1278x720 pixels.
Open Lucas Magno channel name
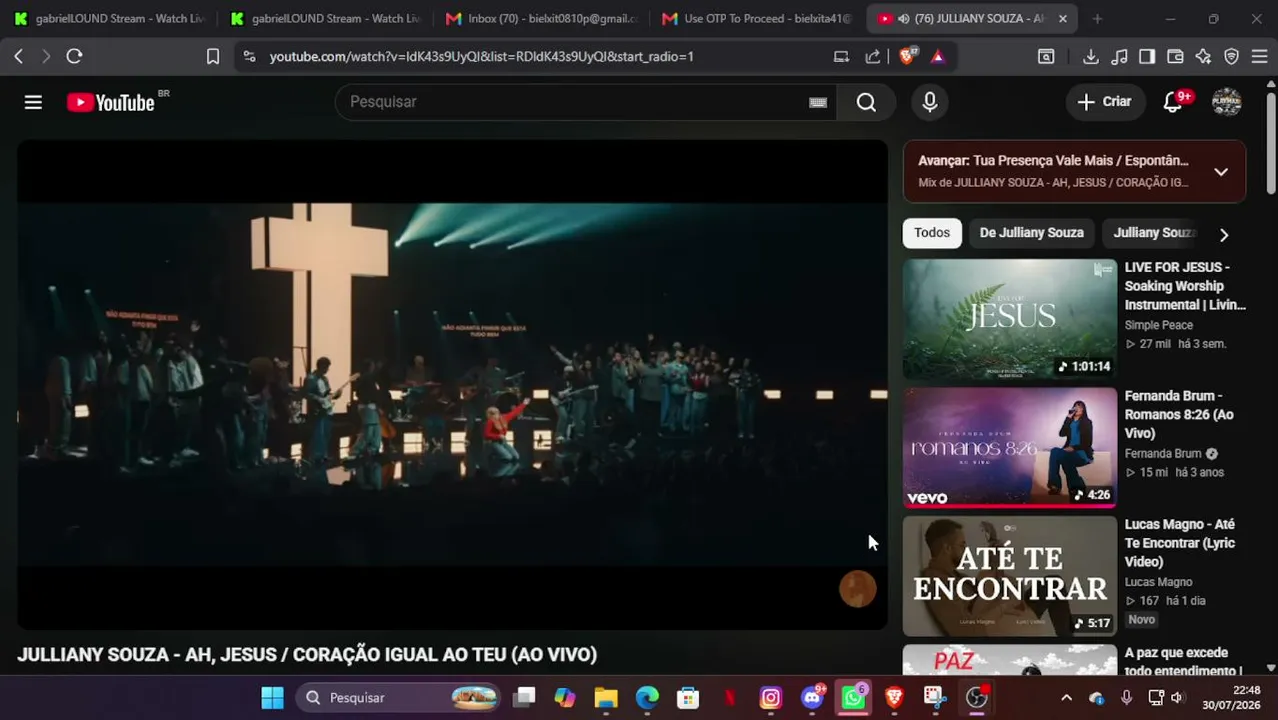[1158, 582]
